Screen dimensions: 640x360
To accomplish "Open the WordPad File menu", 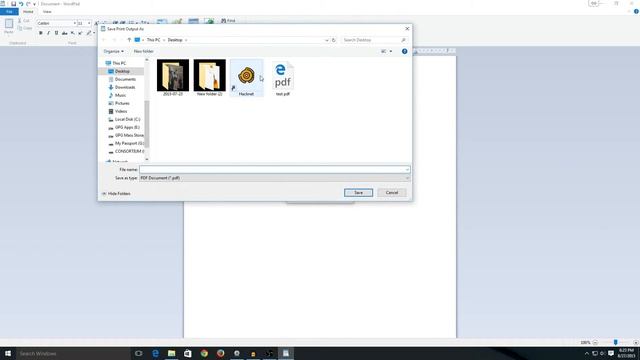I will click(9, 12).
